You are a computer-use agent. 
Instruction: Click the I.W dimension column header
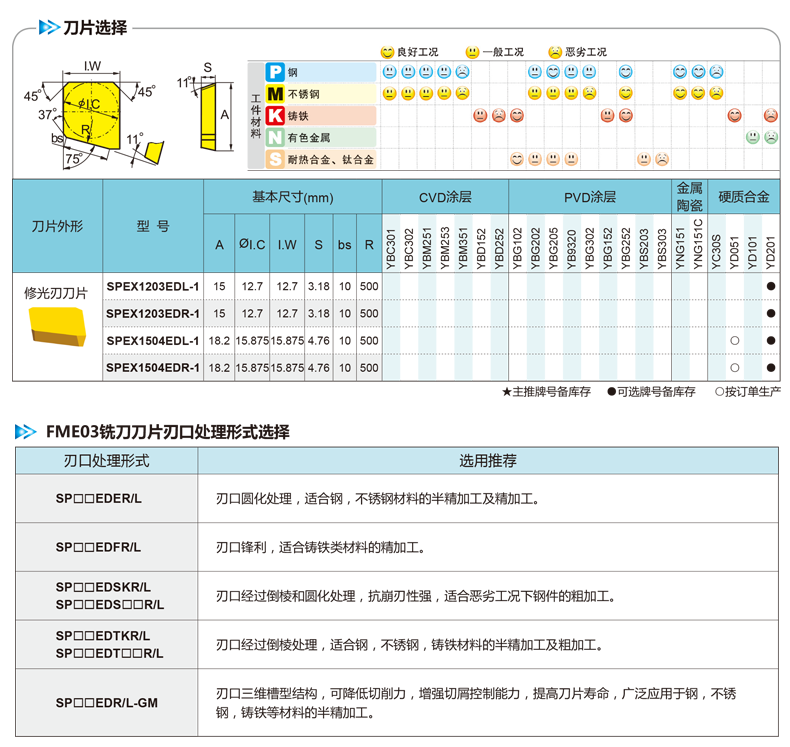click(x=287, y=244)
